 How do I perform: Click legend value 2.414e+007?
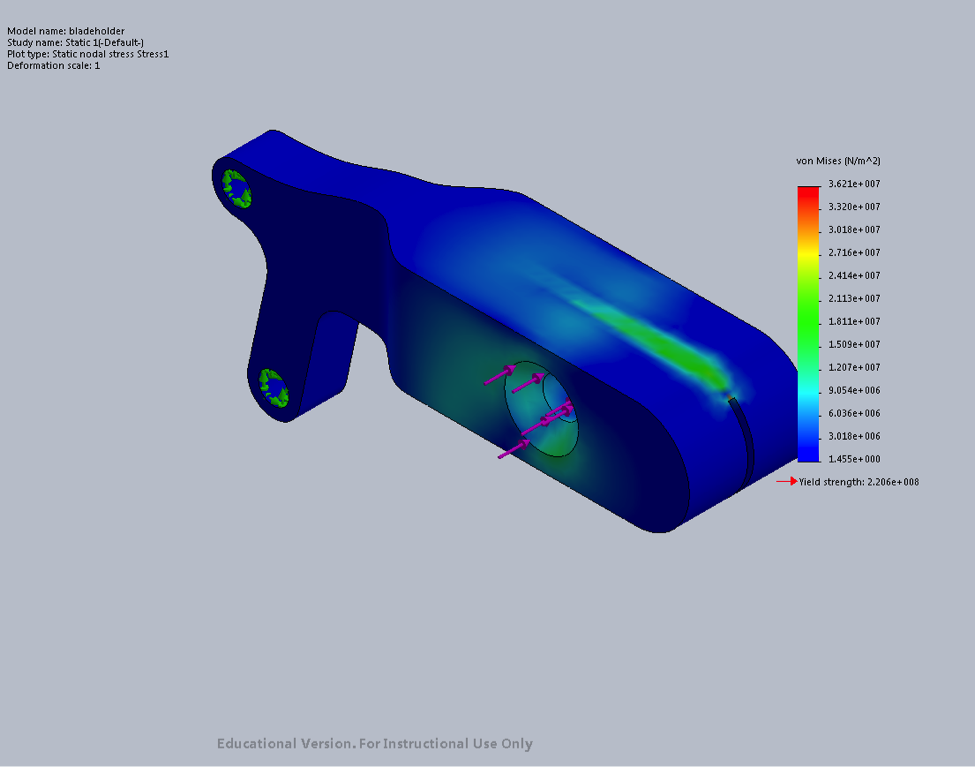pos(854,276)
